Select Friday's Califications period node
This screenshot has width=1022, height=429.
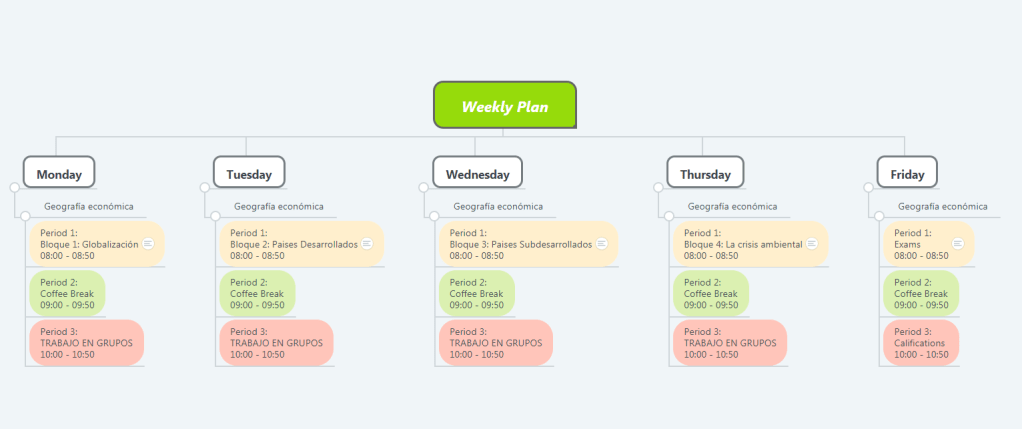(921, 342)
